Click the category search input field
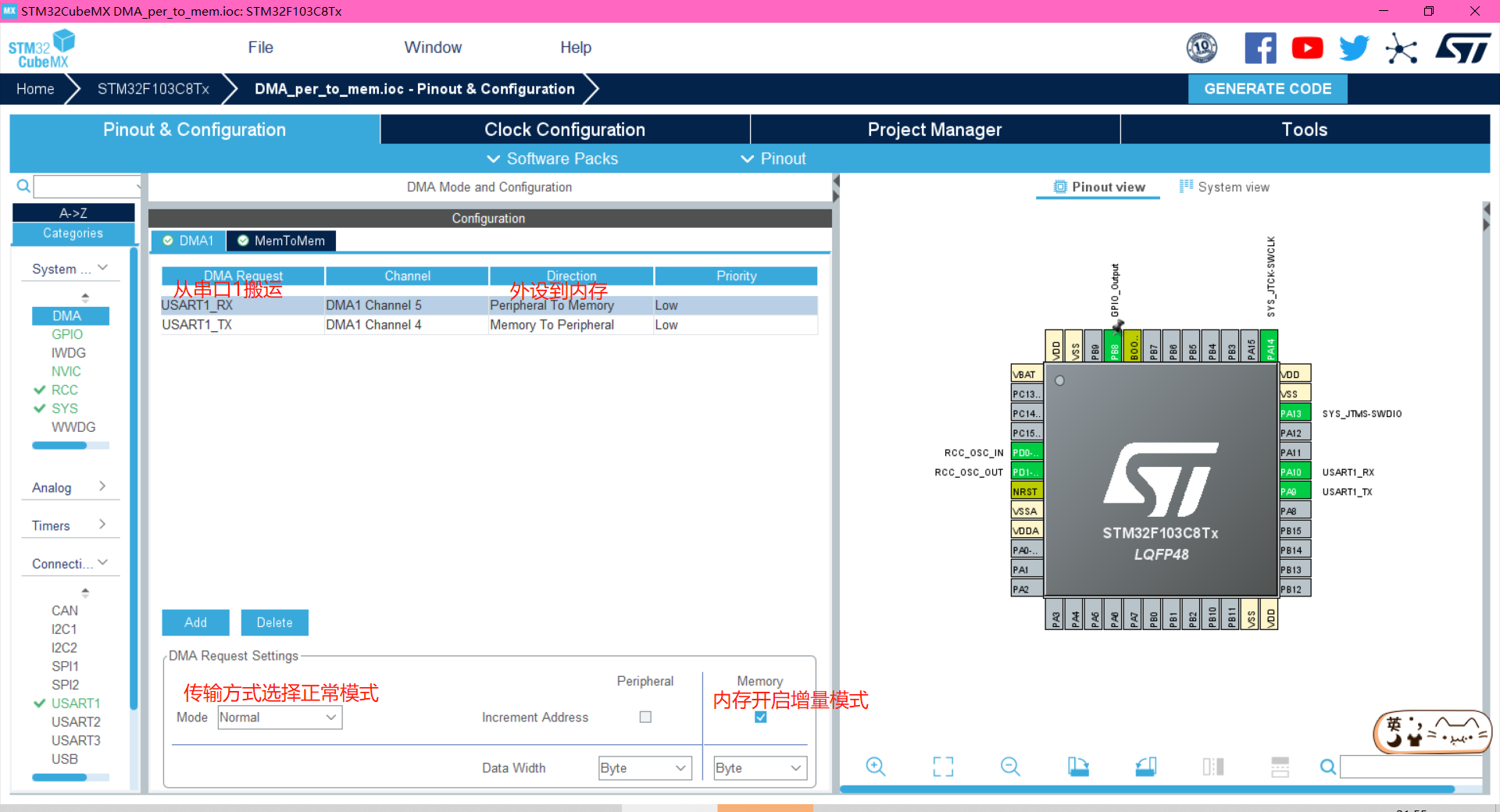Screen dimensions: 1500x812 click(87, 186)
